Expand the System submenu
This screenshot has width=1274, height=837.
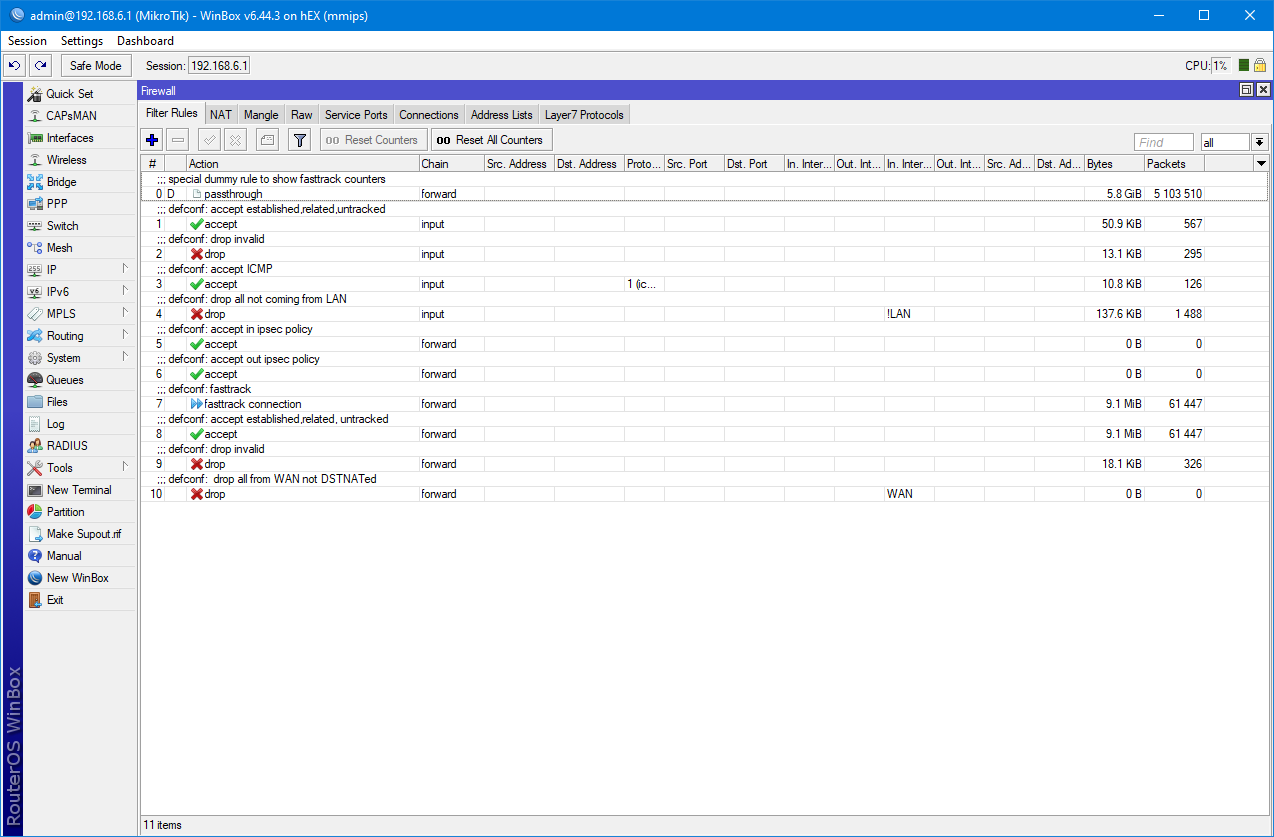click(79, 358)
